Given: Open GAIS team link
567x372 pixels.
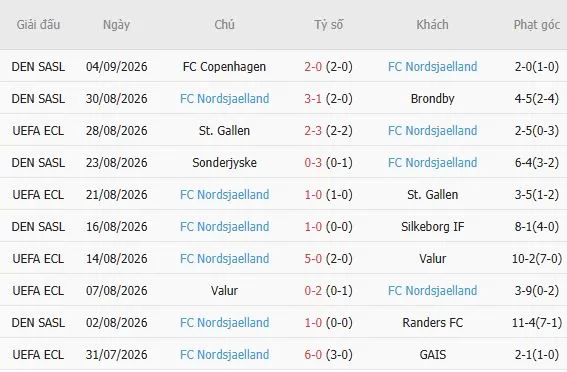Looking at the screenshot, I should 432,355.
